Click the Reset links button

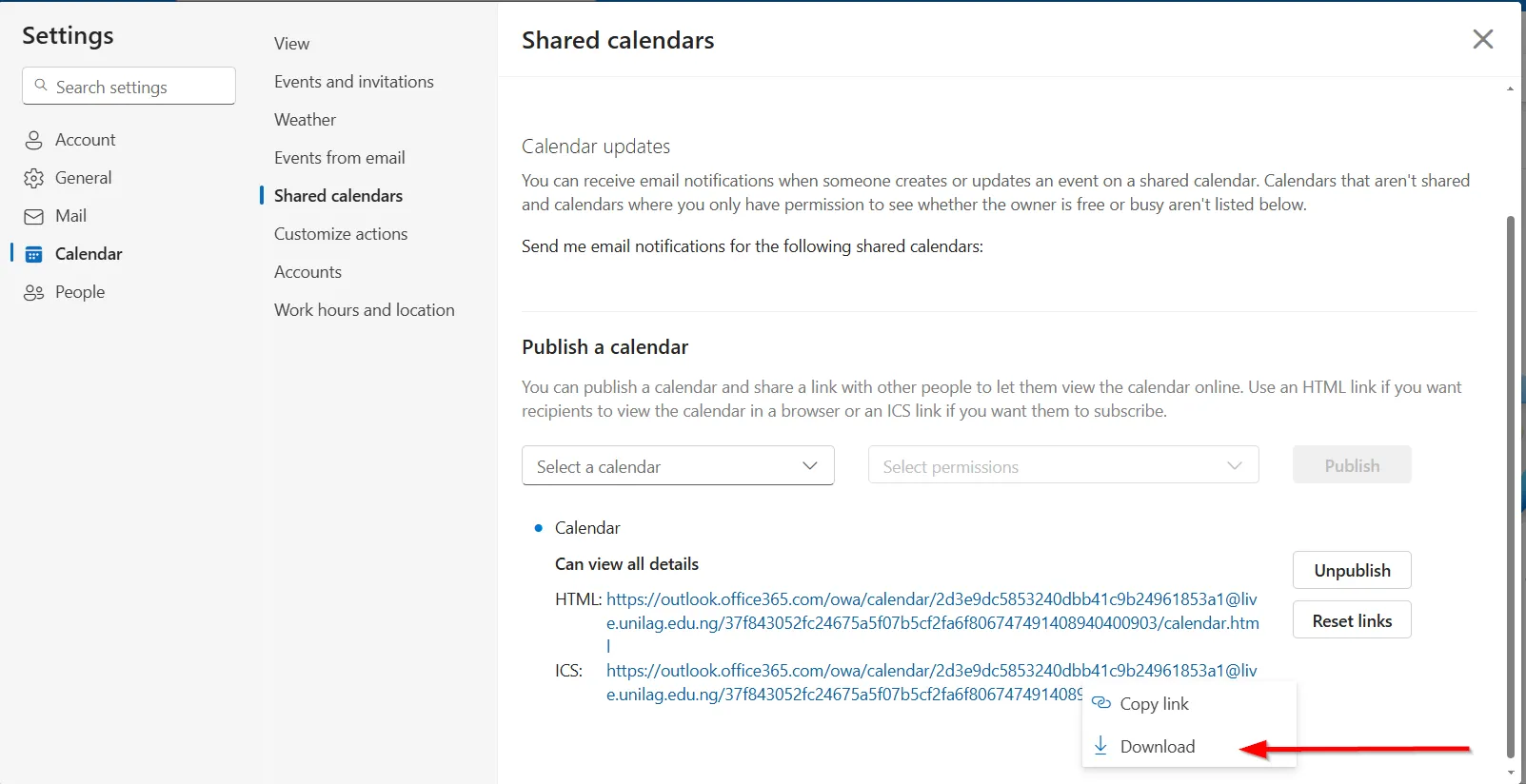coord(1351,620)
